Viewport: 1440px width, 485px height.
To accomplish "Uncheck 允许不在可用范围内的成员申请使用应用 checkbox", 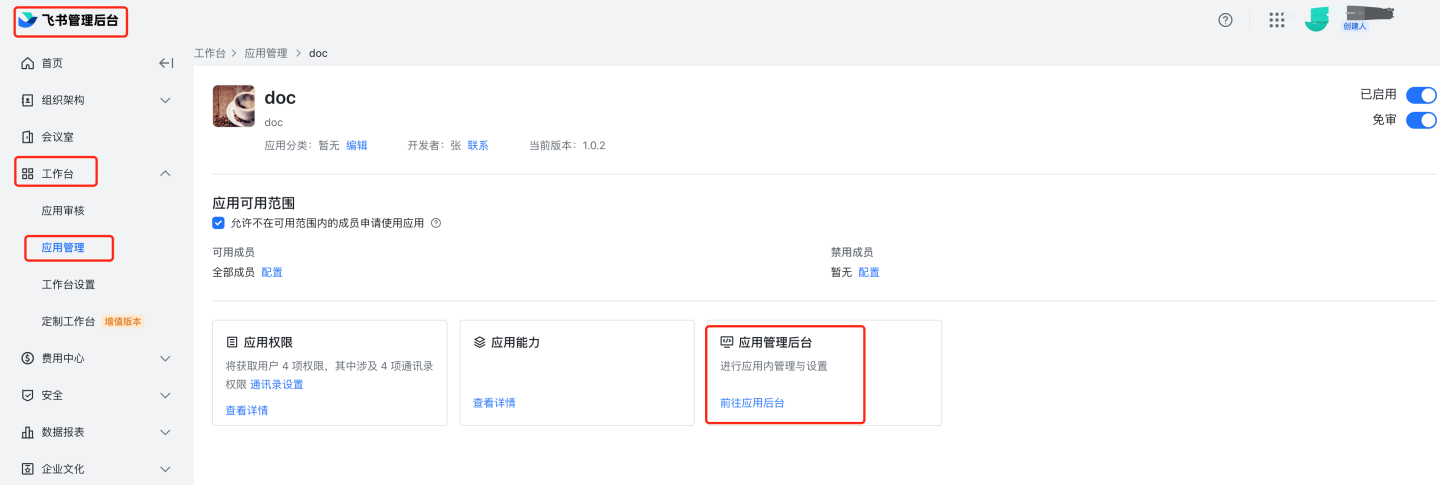I will 219,223.
